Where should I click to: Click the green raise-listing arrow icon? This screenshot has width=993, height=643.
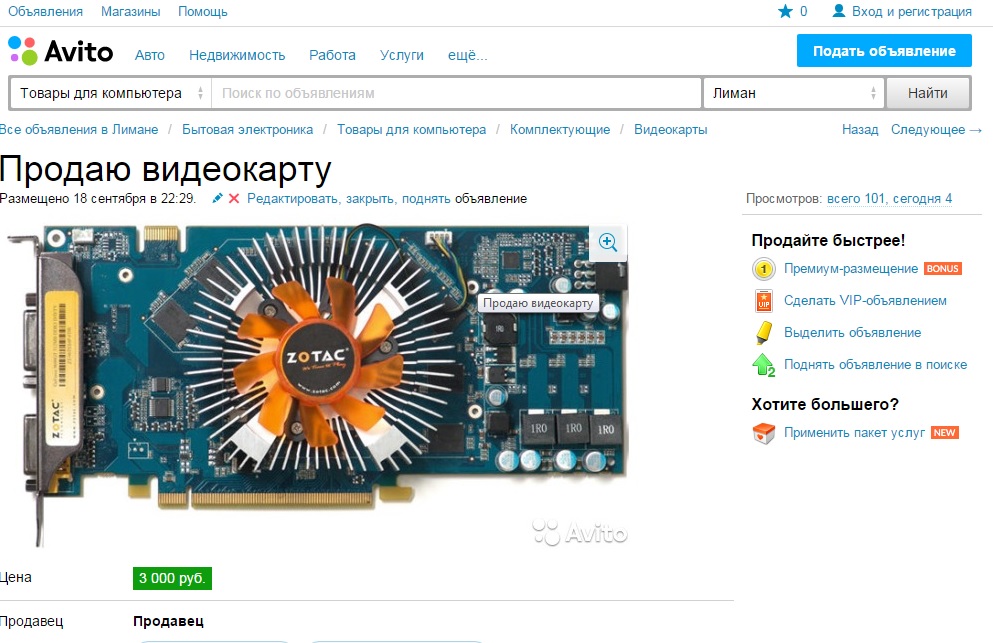[764, 365]
